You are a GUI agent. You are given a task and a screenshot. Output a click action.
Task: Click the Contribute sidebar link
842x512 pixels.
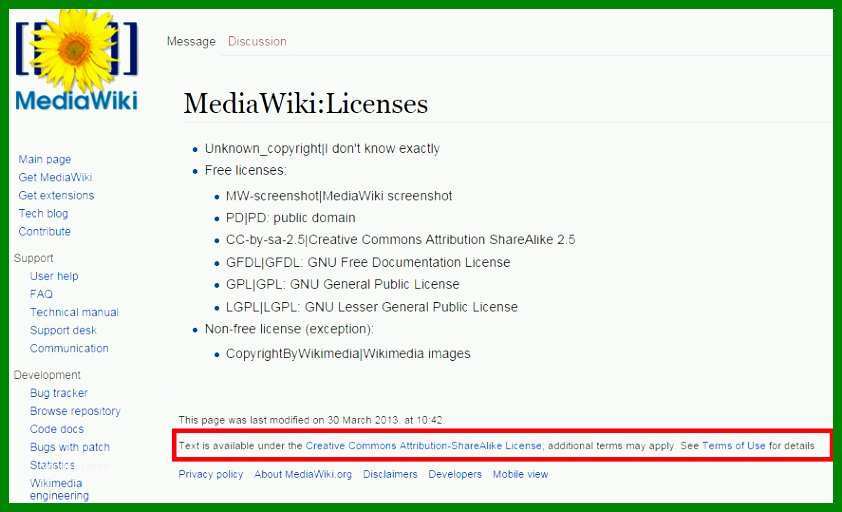(x=45, y=232)
